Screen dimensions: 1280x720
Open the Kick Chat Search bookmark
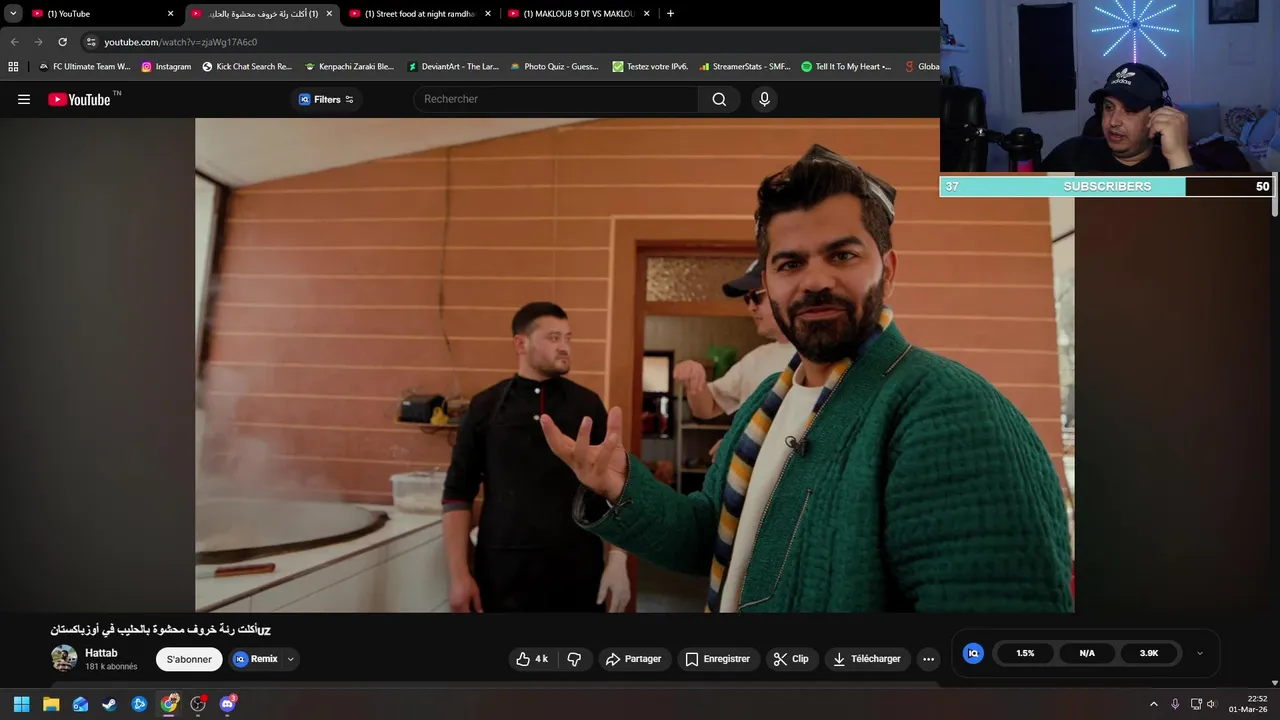click(x=247, y=66)
